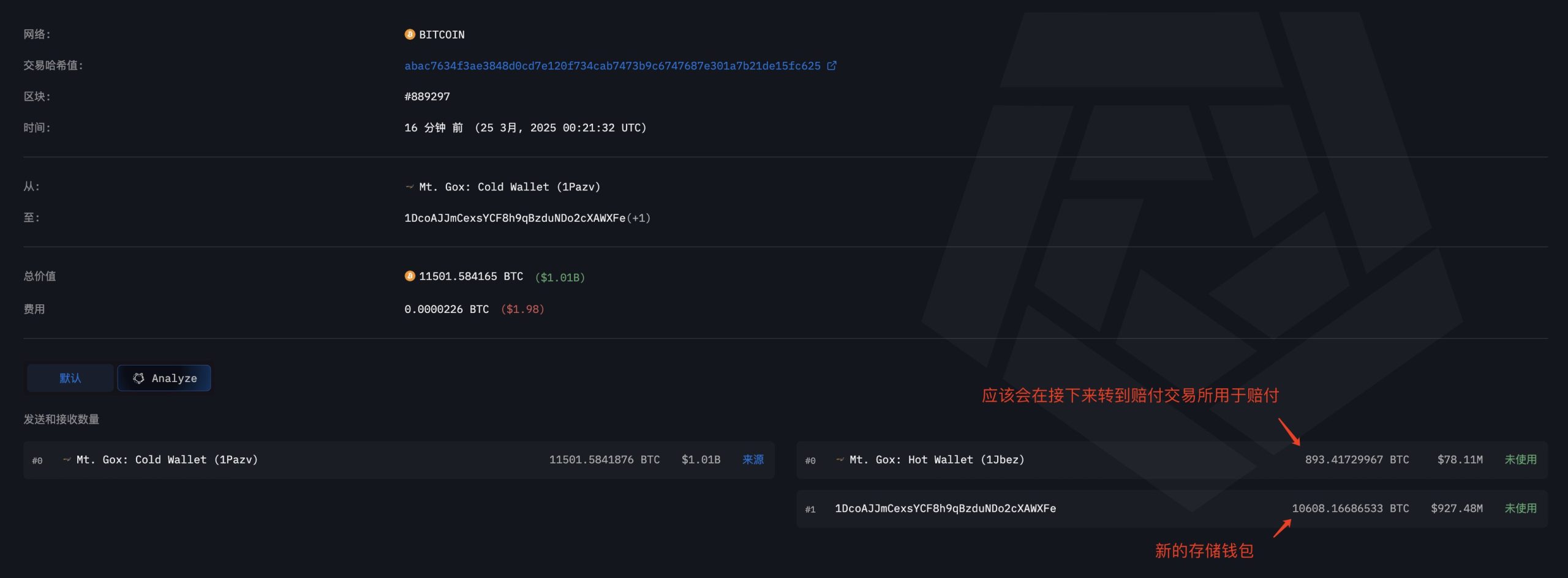Viewport: 1568px width, 578px height.
Task: Open the recipient address in the 至 field
Action: coord(514,218)
